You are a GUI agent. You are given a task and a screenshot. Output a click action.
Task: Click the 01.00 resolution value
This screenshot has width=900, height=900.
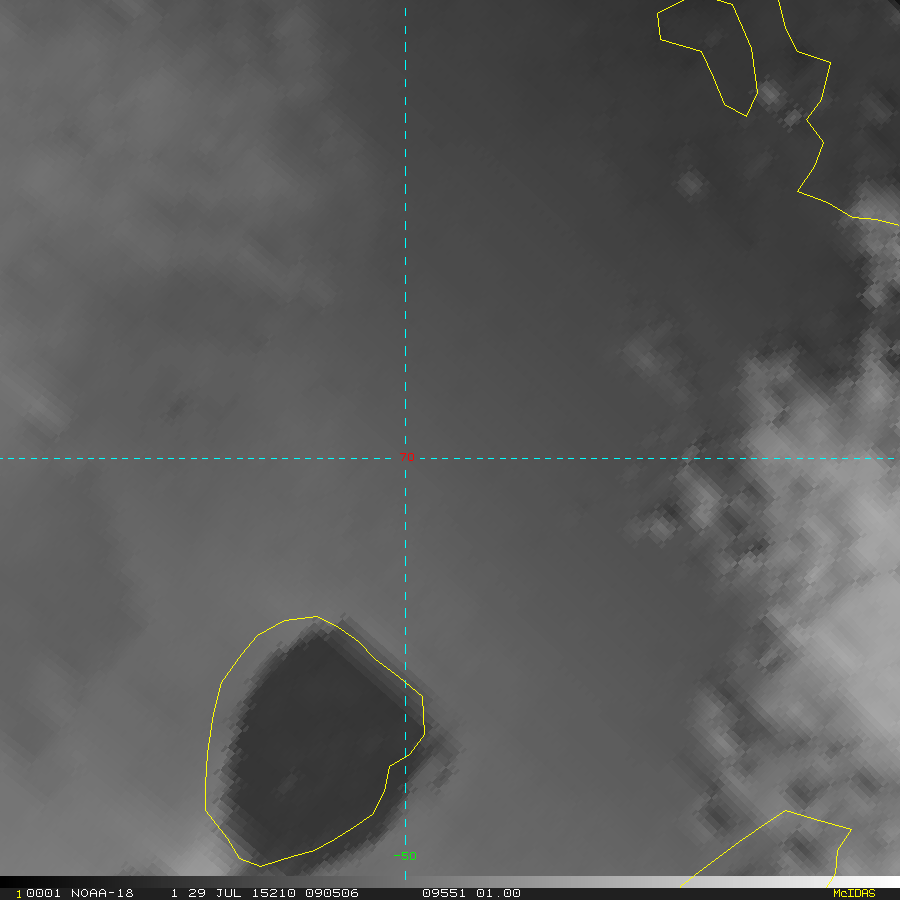pyautogui.click(x=498, y=893)
